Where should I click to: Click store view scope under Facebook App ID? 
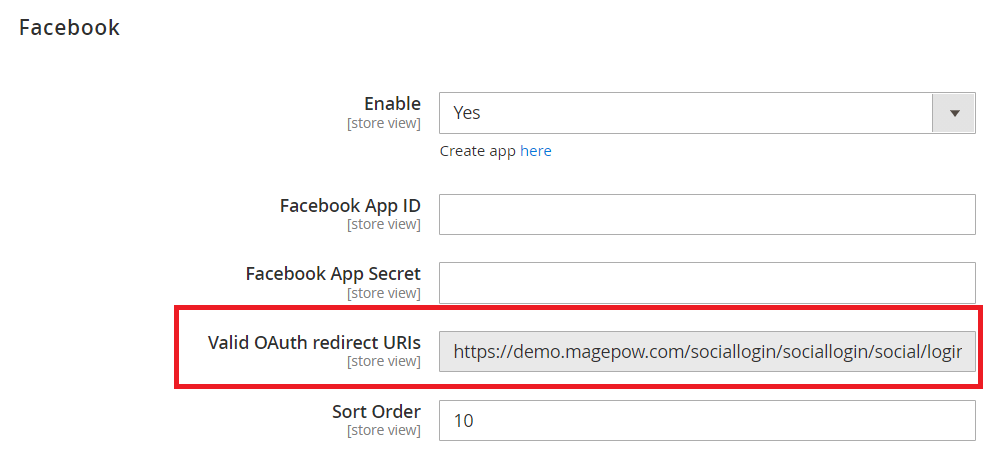point(383,225)
